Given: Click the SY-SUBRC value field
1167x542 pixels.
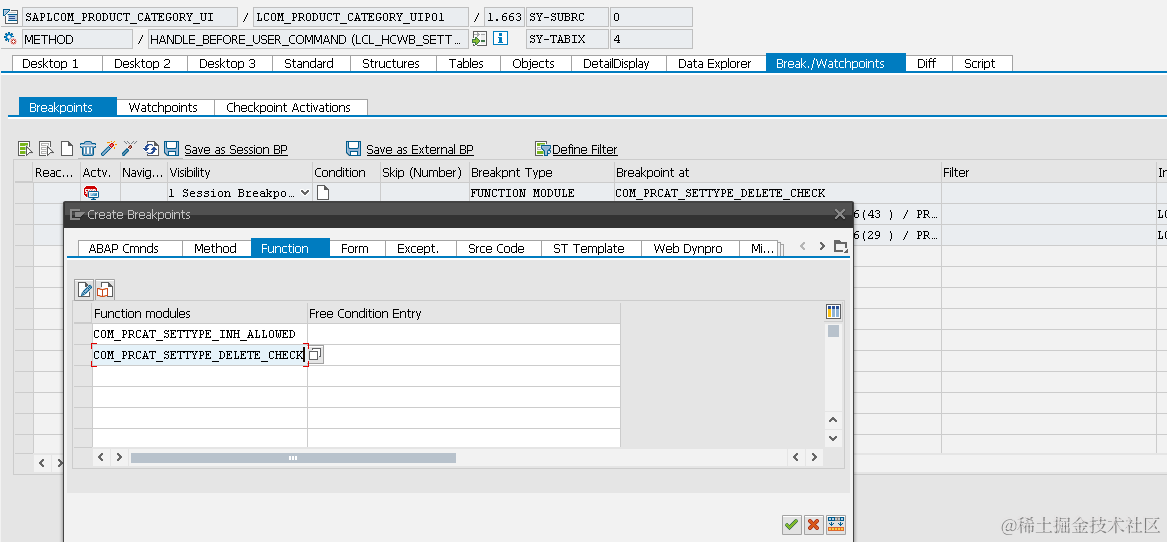Looking at the screenshot, I should (651, 16).
